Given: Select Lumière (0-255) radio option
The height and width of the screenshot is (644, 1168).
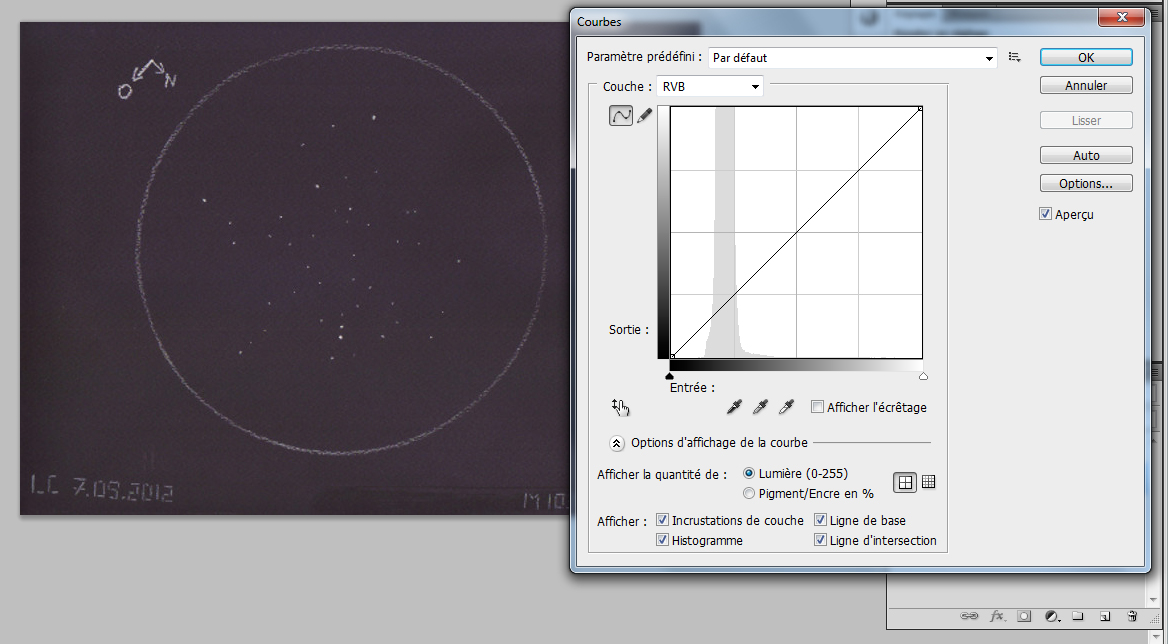Looking at the screenshot, I should click(x=749, y=474).
